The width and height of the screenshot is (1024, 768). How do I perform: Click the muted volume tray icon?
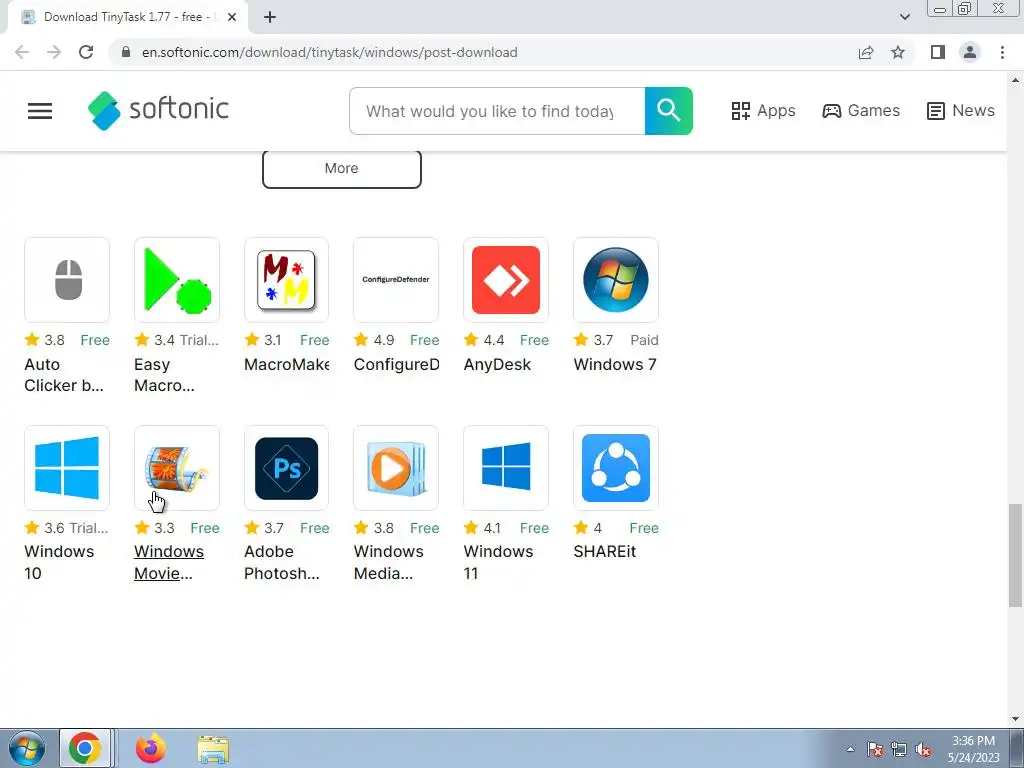(x=923, y=749)
